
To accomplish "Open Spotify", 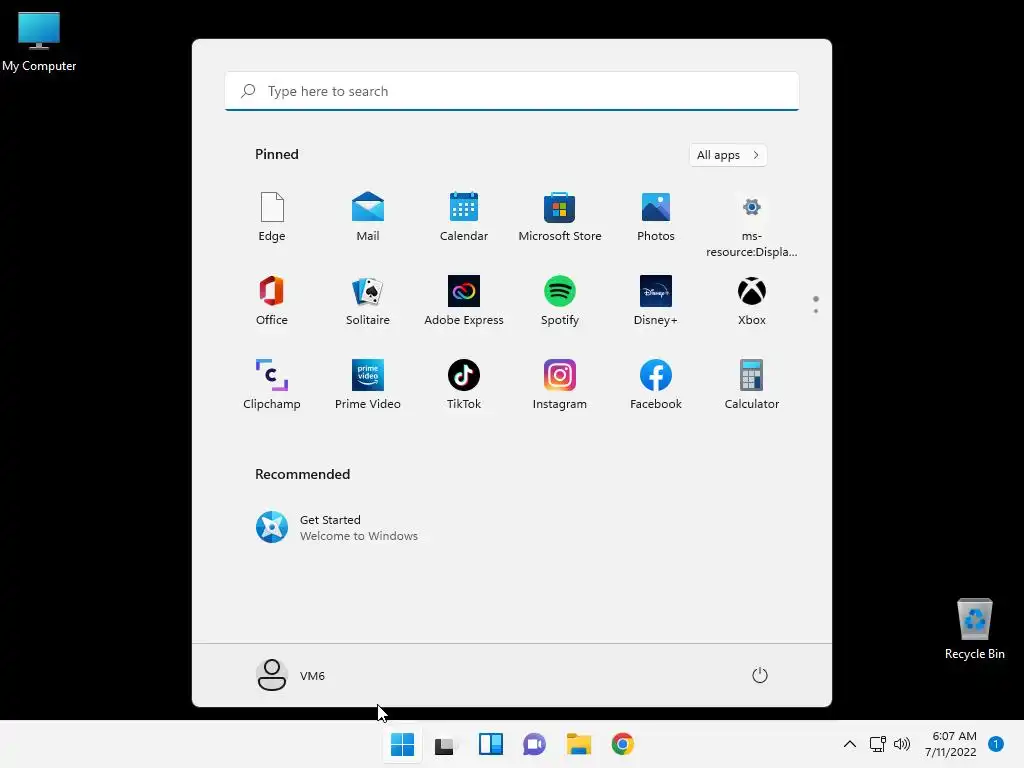I will click(x=560, y=301).
